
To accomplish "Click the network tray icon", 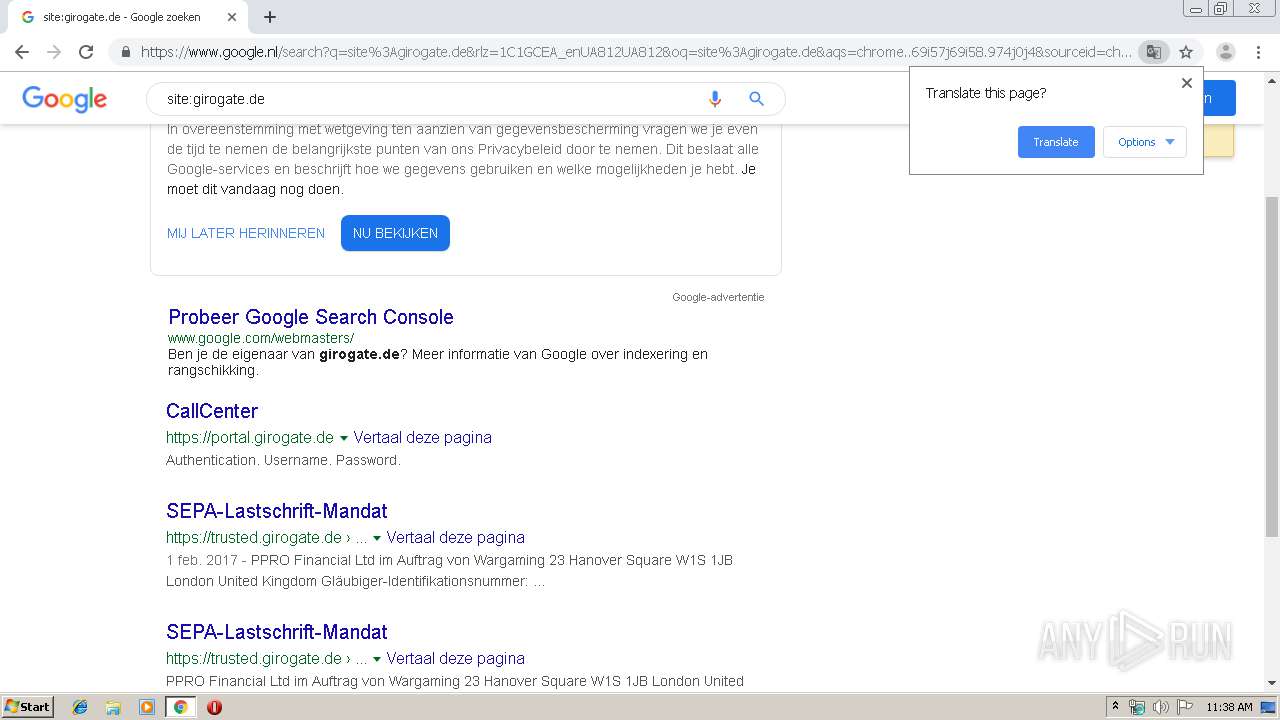I will tap(1137, 707).
